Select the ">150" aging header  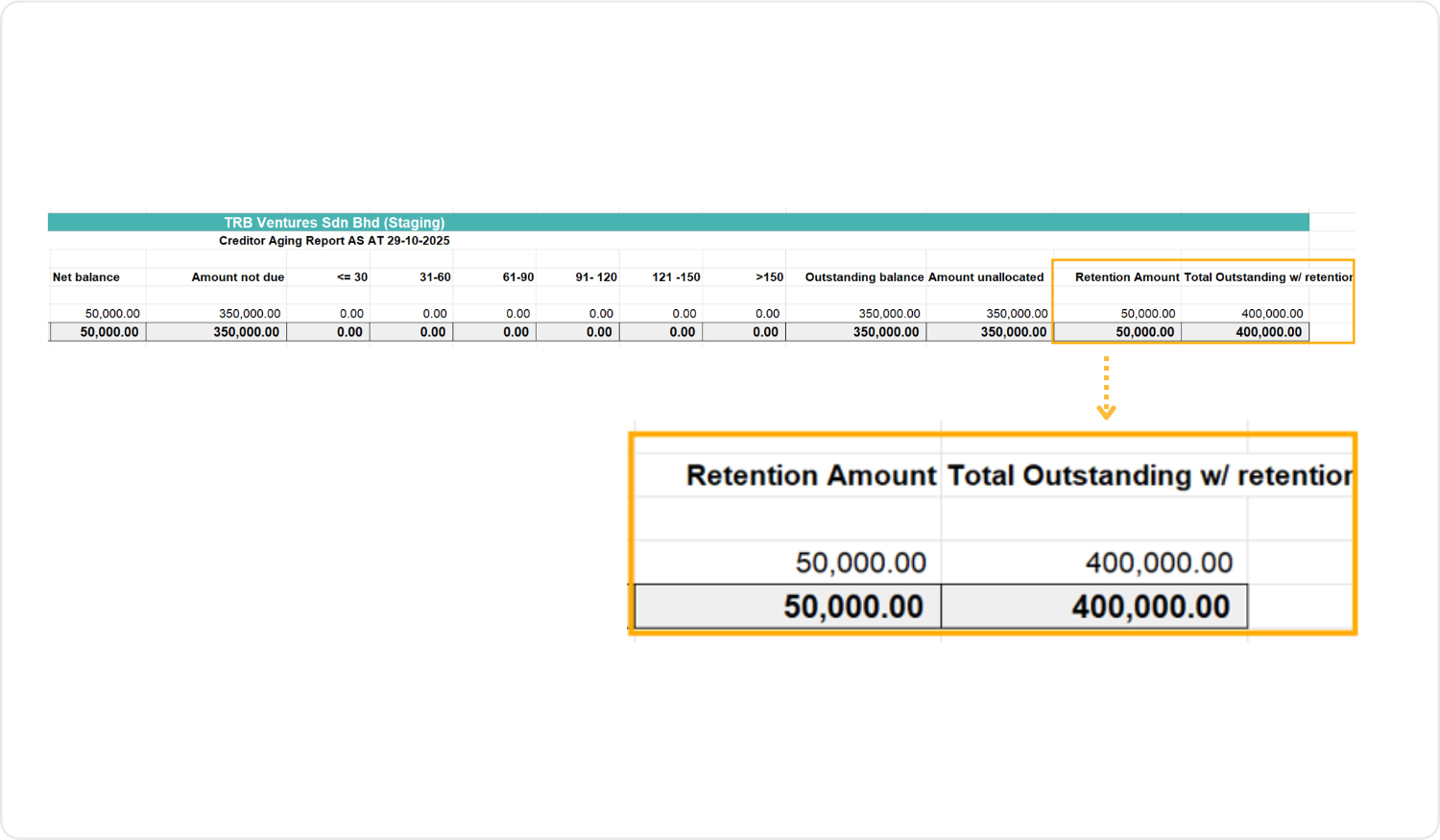(770, 277)
